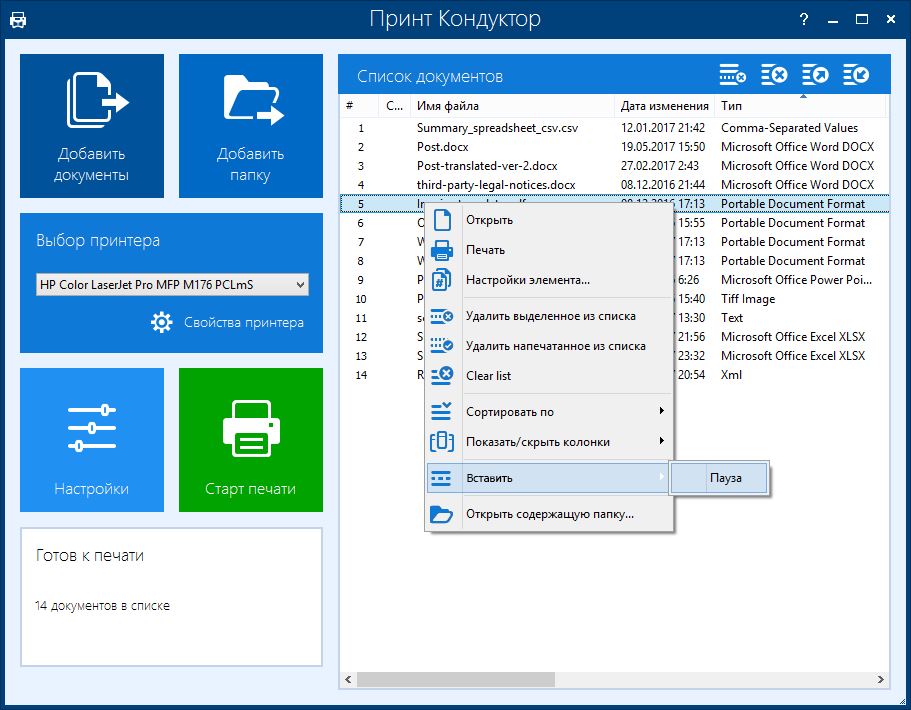Viewport: 911px width, 710px height.
Task: Click the Настройки button label
Action: [x=92, y=489]
